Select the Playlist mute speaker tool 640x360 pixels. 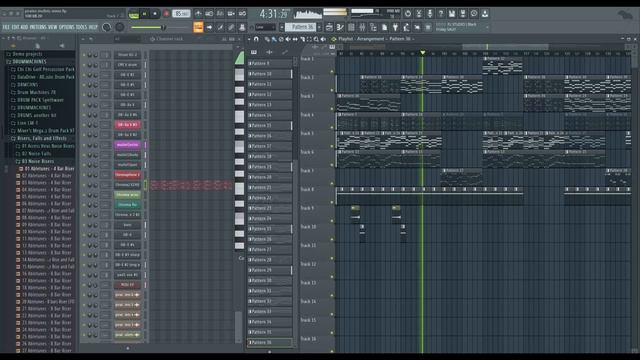pos(288,39)
